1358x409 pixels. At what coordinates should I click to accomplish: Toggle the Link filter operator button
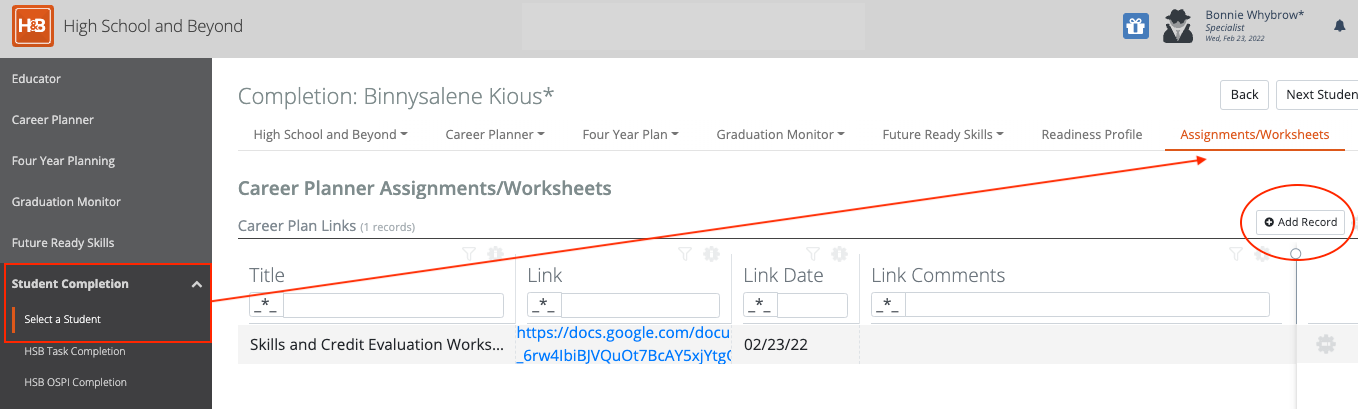[544, 305]
